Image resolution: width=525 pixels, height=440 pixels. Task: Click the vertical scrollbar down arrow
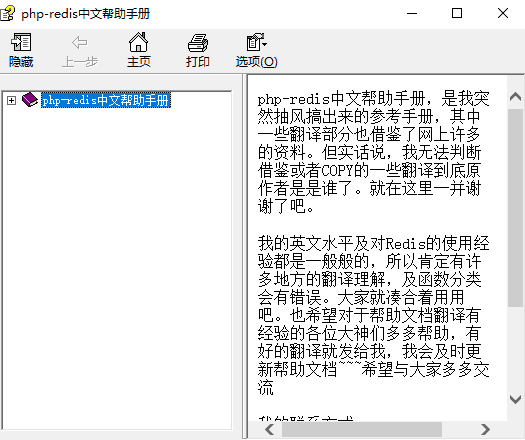click(x=515, y=399)
